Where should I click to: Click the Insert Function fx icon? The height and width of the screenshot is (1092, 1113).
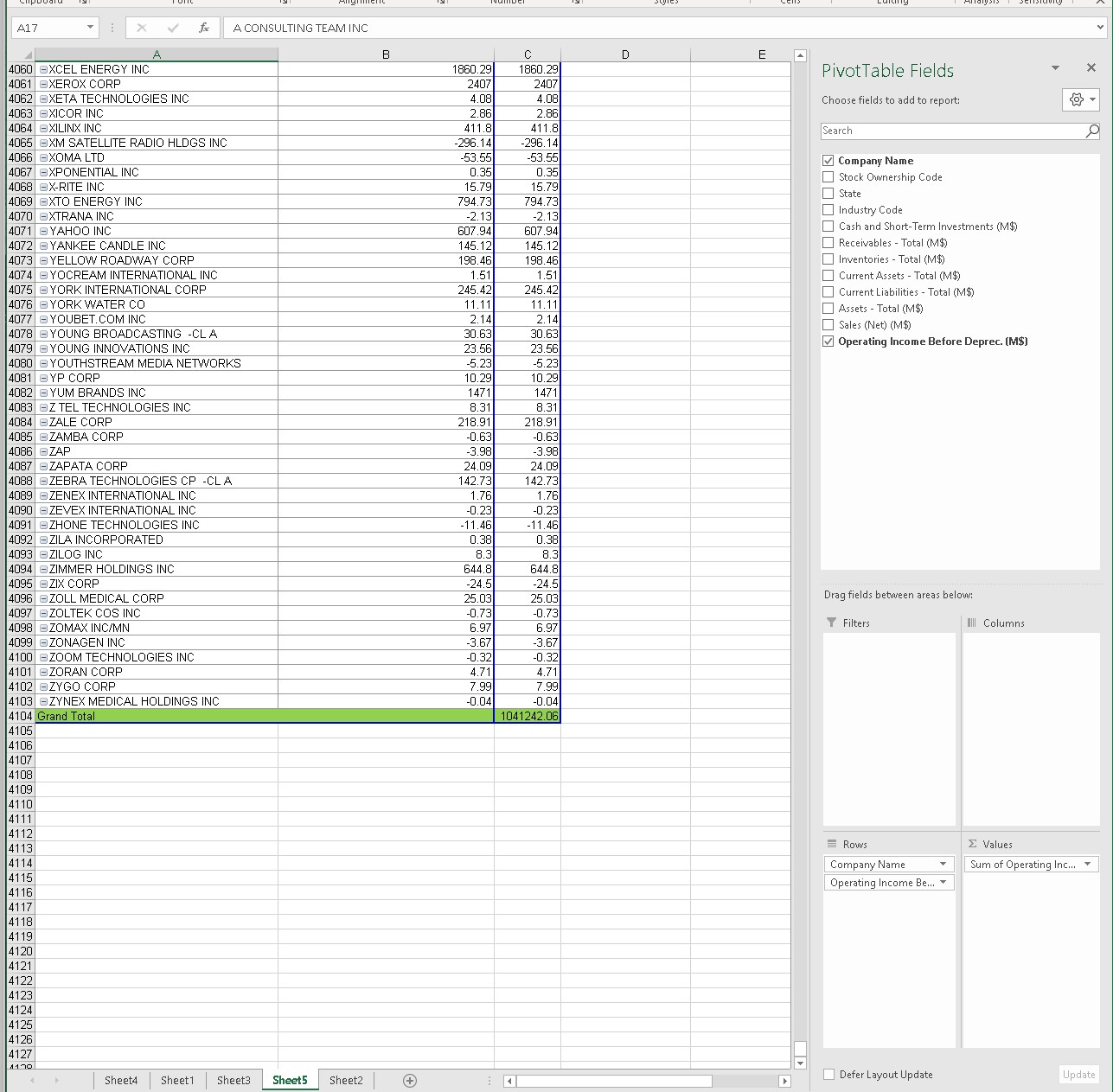click(204, 27)
